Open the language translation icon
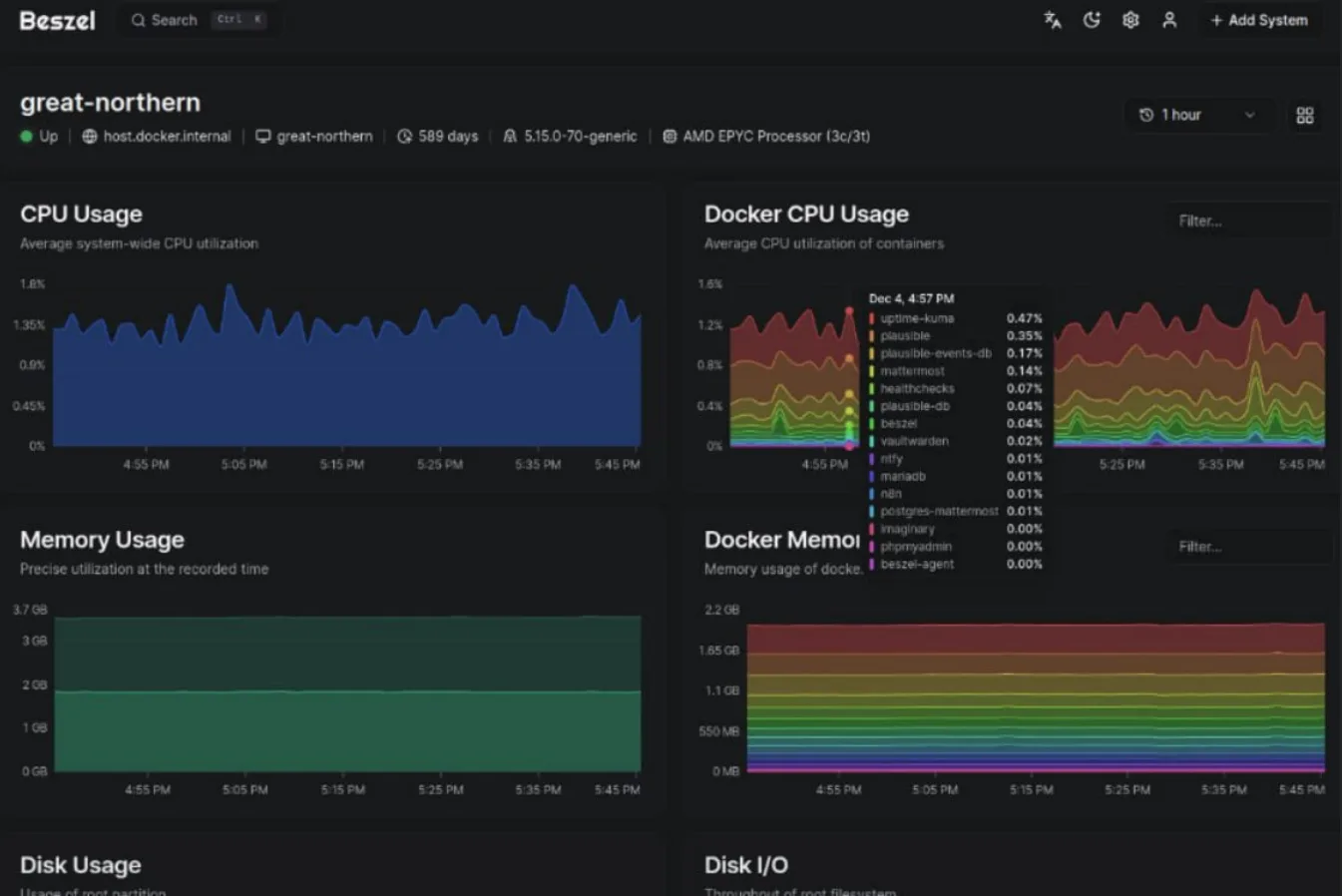The height and width of the screenshot is (896, 1342). pyautogui.click(x=1052, y=20)
